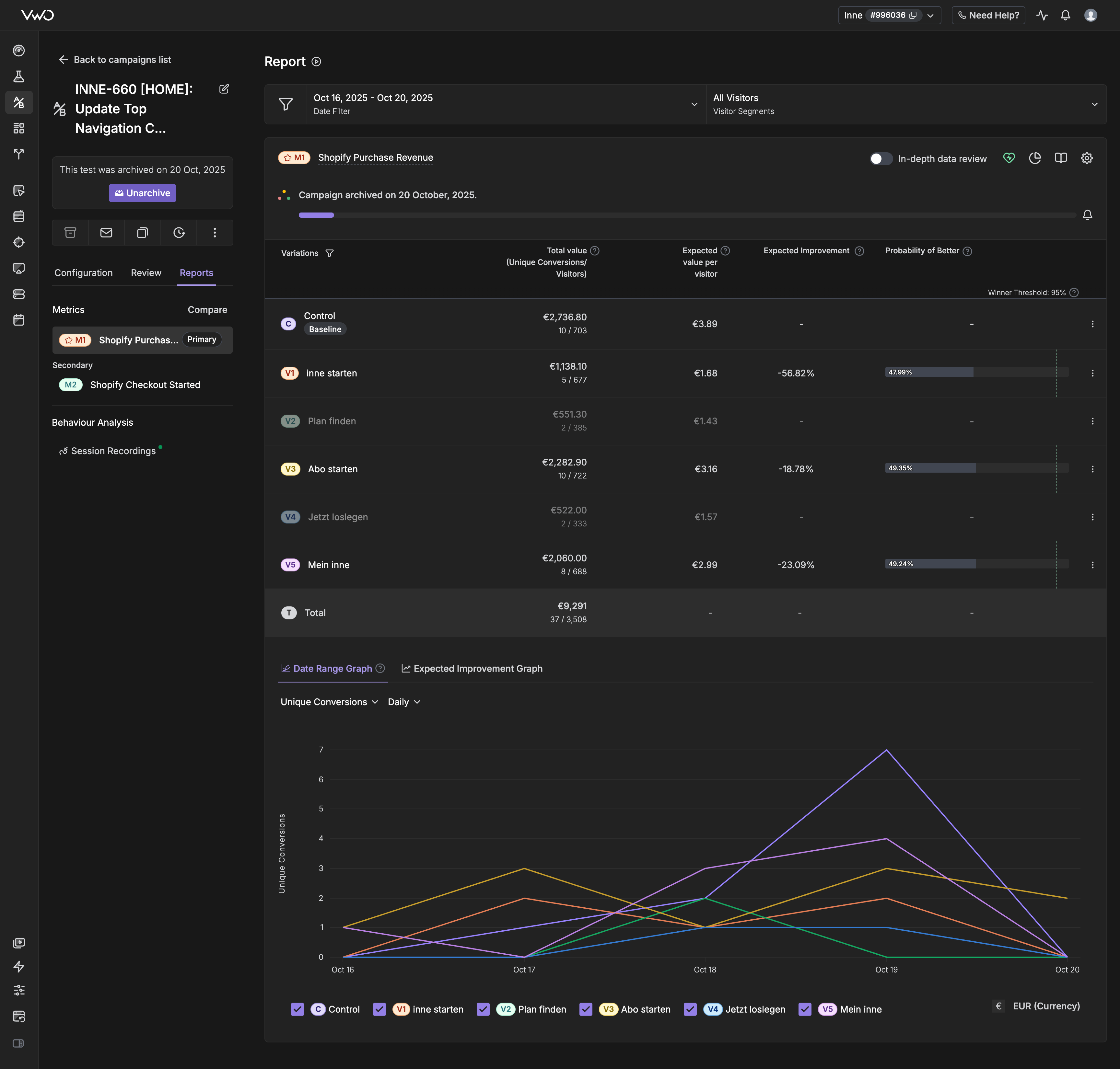This screenshot has height=1069, width=1120.
Task: Uncheck the Abo starten legend checkbox
Action: (586, 1009)
